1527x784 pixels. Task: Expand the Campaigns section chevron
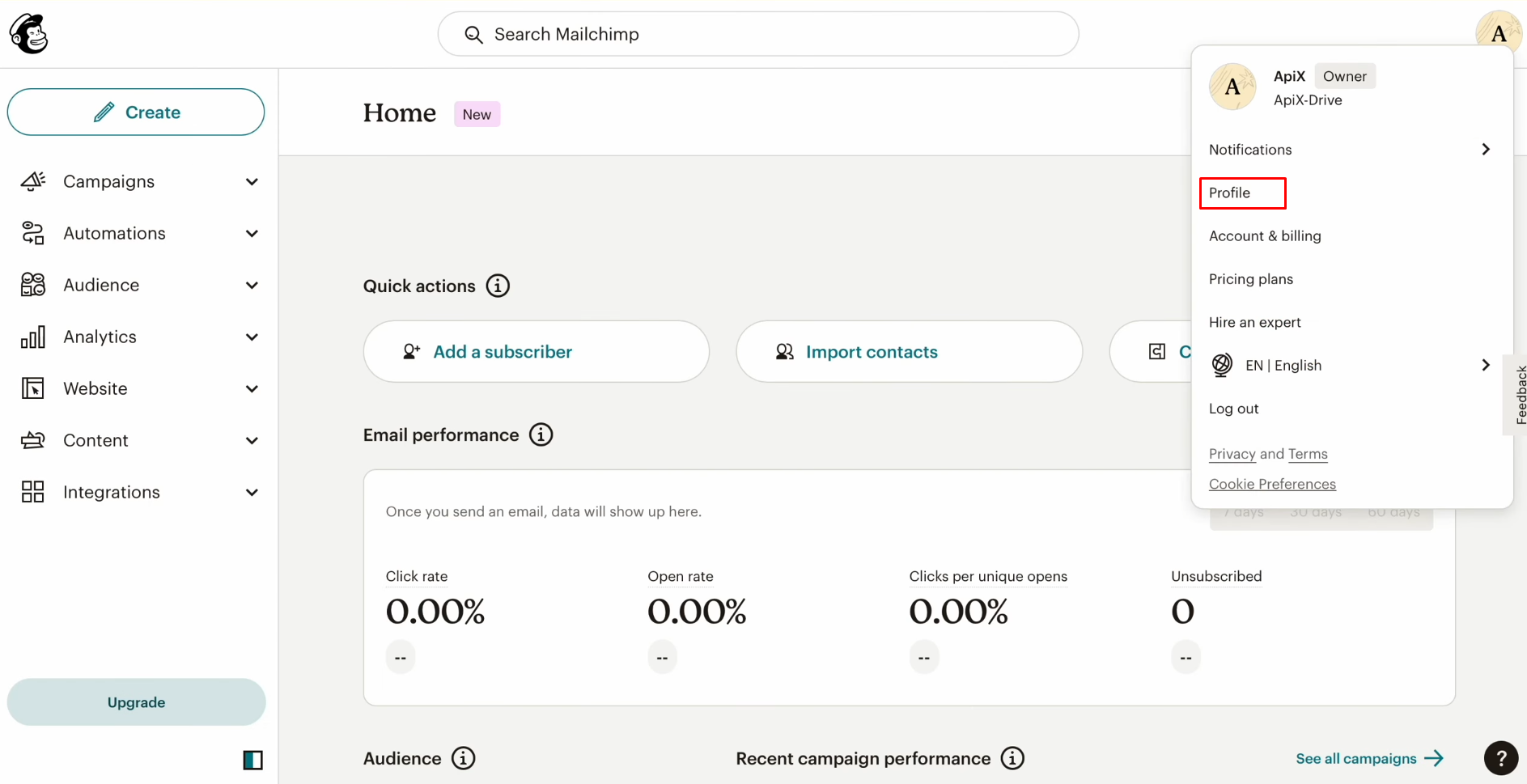tap(252, 181)
